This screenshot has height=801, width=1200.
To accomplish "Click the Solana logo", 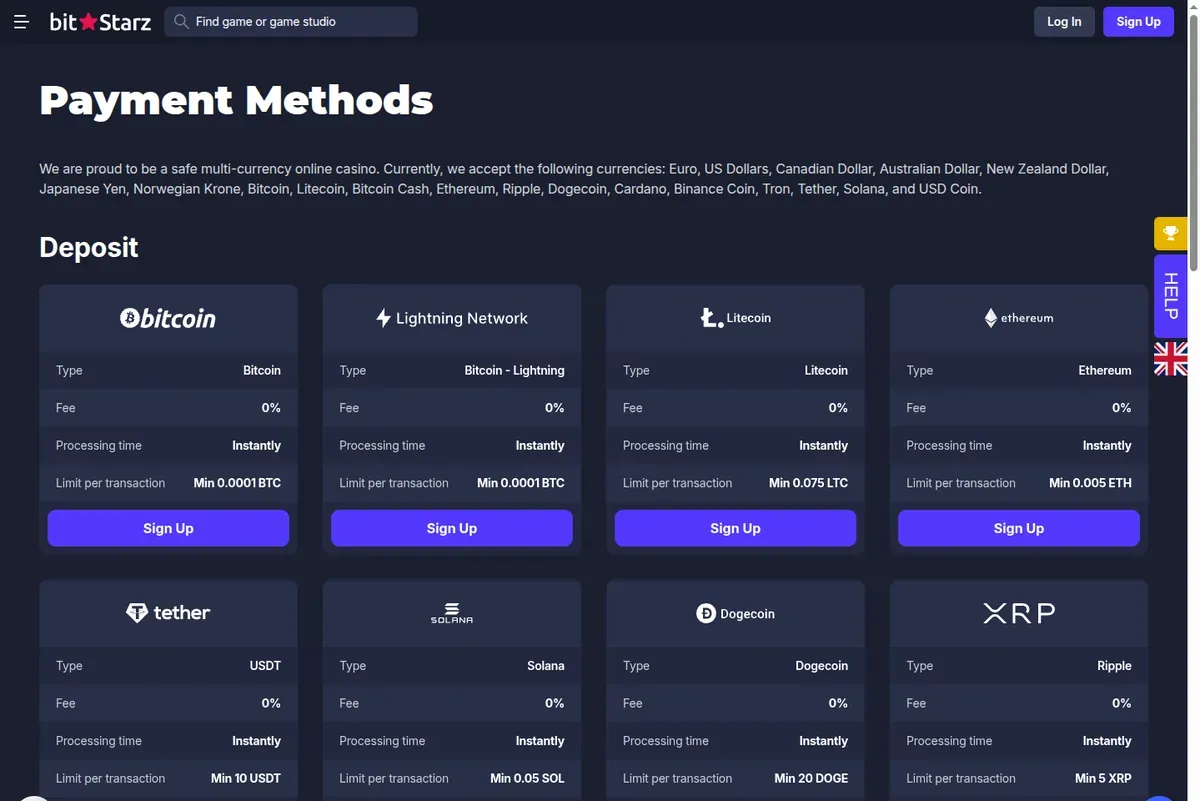I will click(452, 613).
